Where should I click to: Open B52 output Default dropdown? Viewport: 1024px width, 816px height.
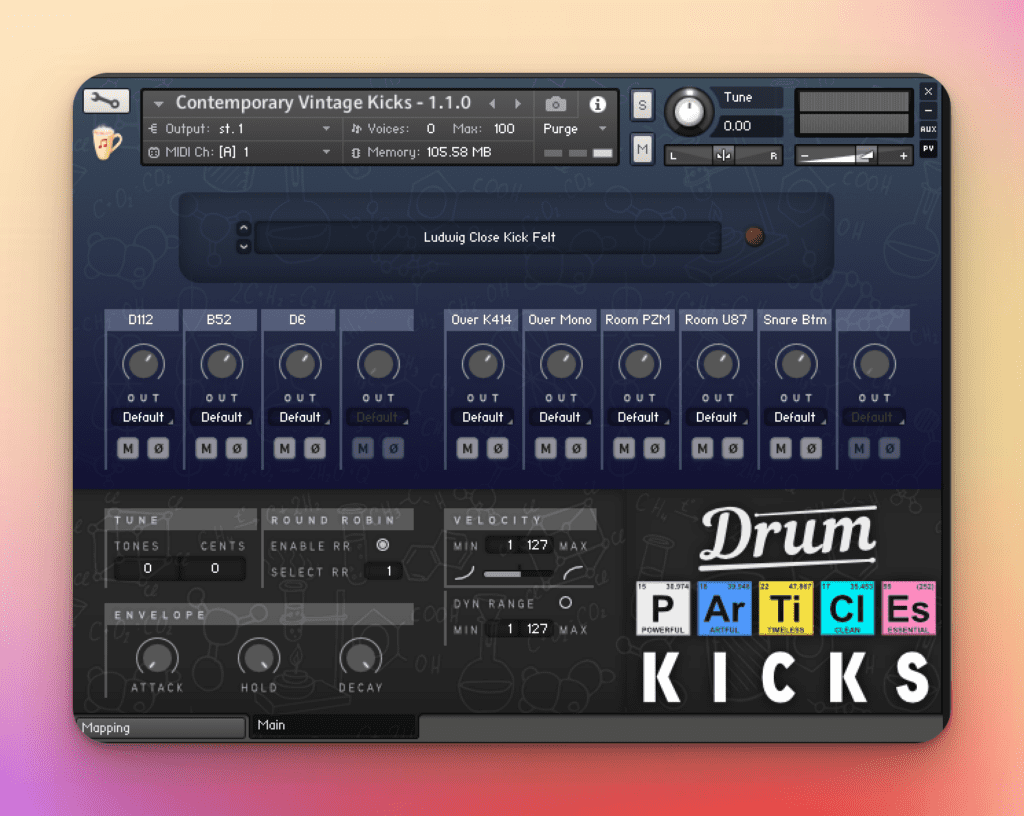tap(221, 417)
